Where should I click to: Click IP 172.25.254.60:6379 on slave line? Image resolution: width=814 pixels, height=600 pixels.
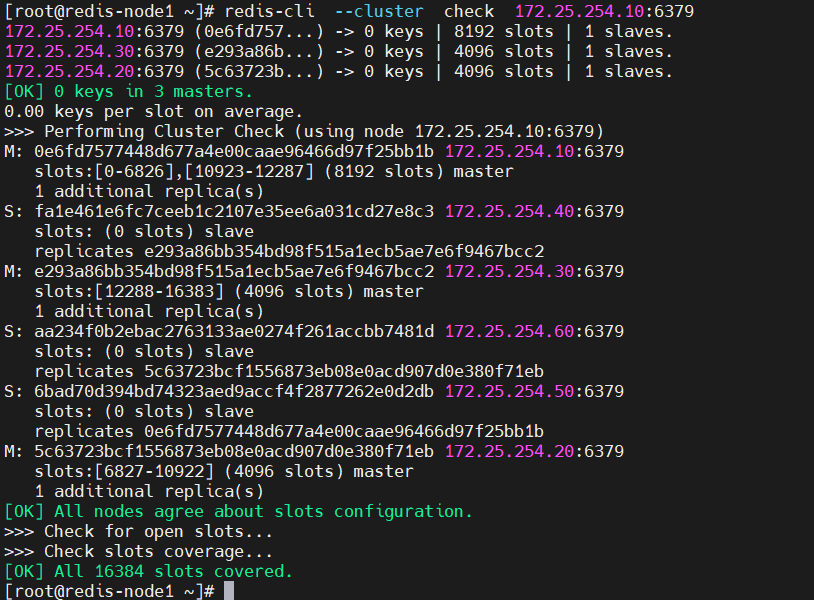pos(534,331)
